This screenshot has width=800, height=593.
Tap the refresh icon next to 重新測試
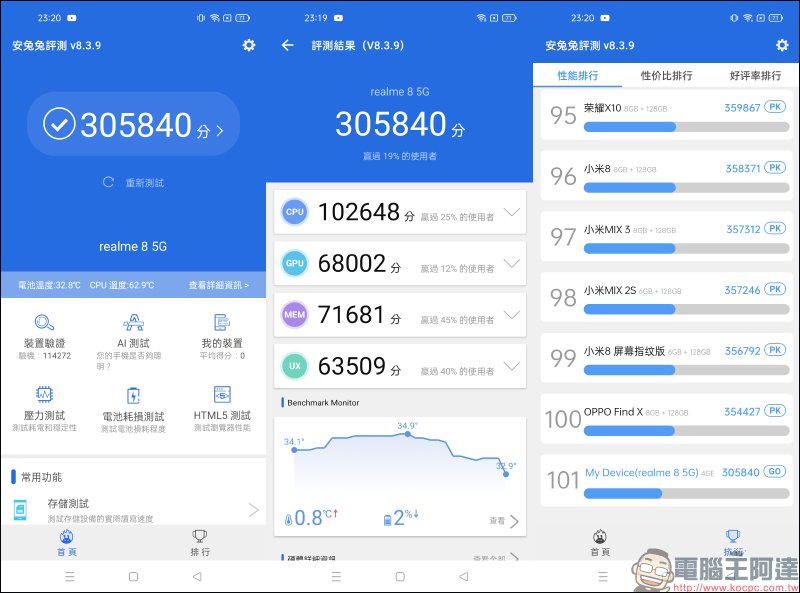click(108, 182)
